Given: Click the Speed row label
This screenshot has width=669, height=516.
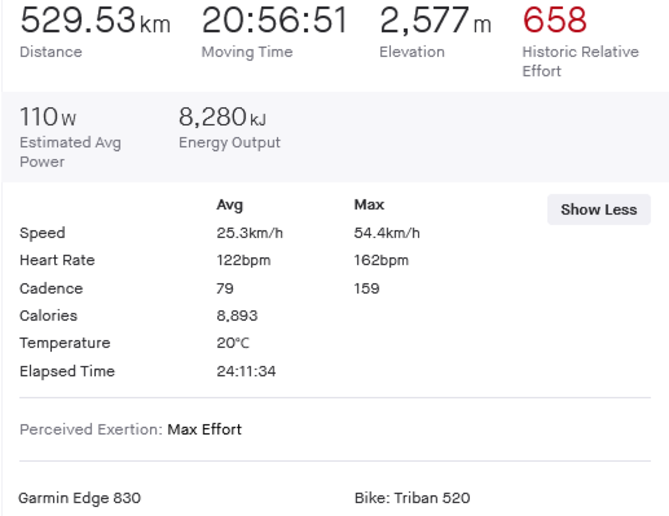Looking at the screenshot, I should pyautogui.click(x=42, y=233).
